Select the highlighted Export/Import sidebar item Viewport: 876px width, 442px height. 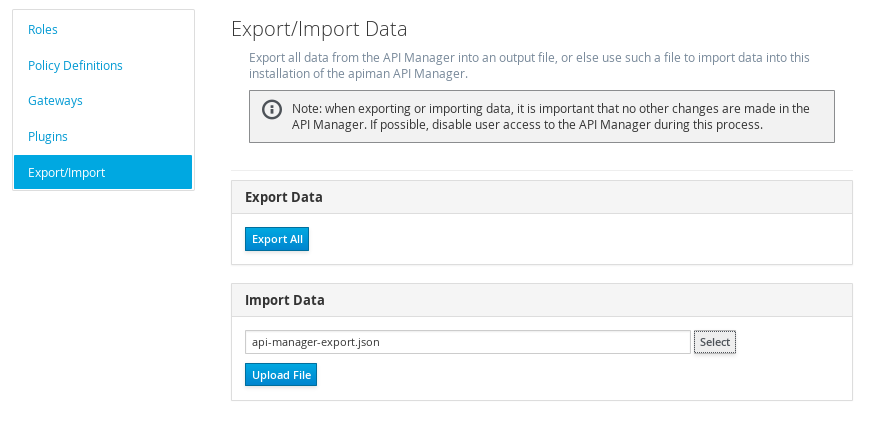click(x=103, y=172)
